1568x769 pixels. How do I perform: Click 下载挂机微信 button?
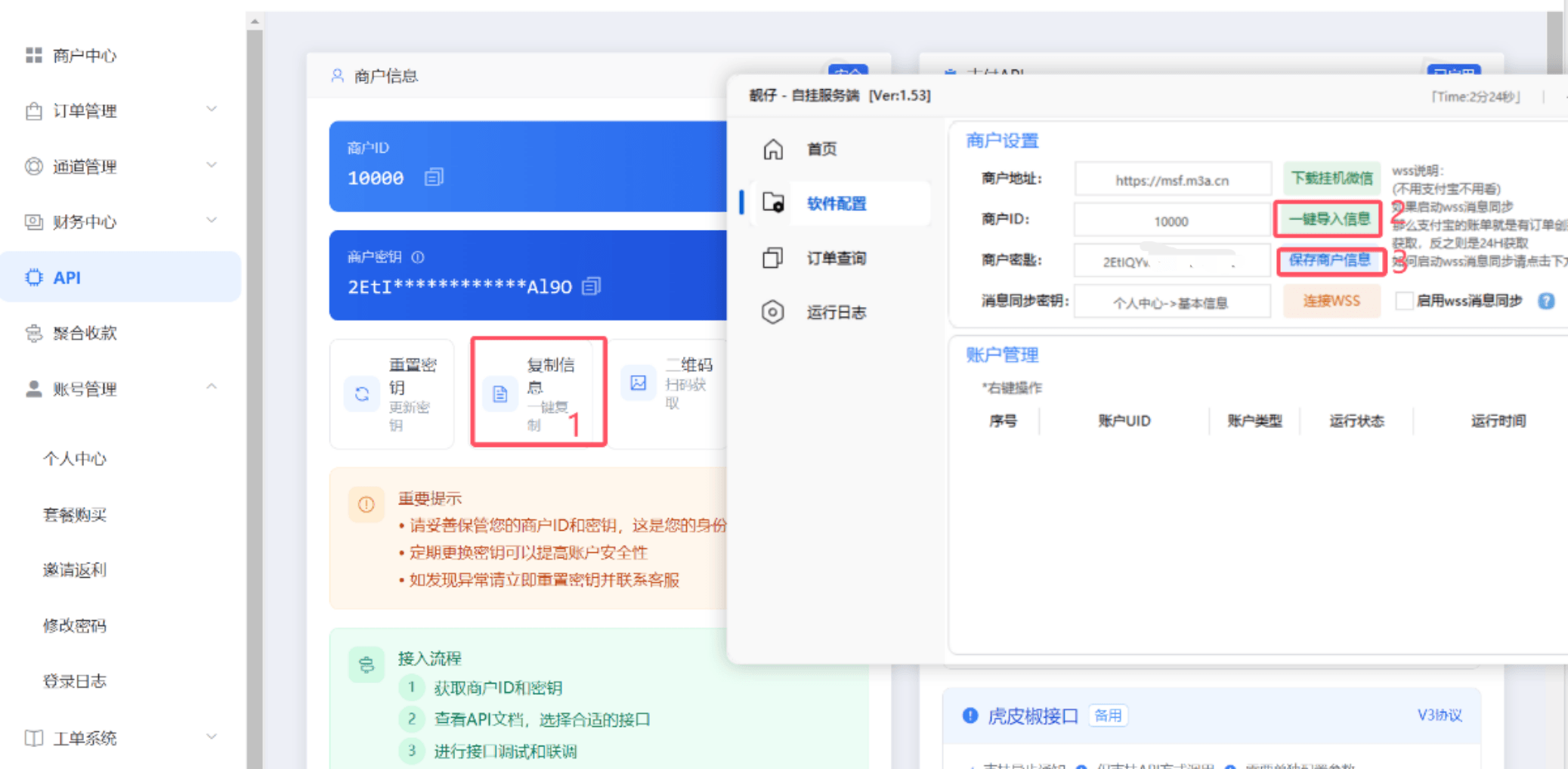[x=1331, y=178]
